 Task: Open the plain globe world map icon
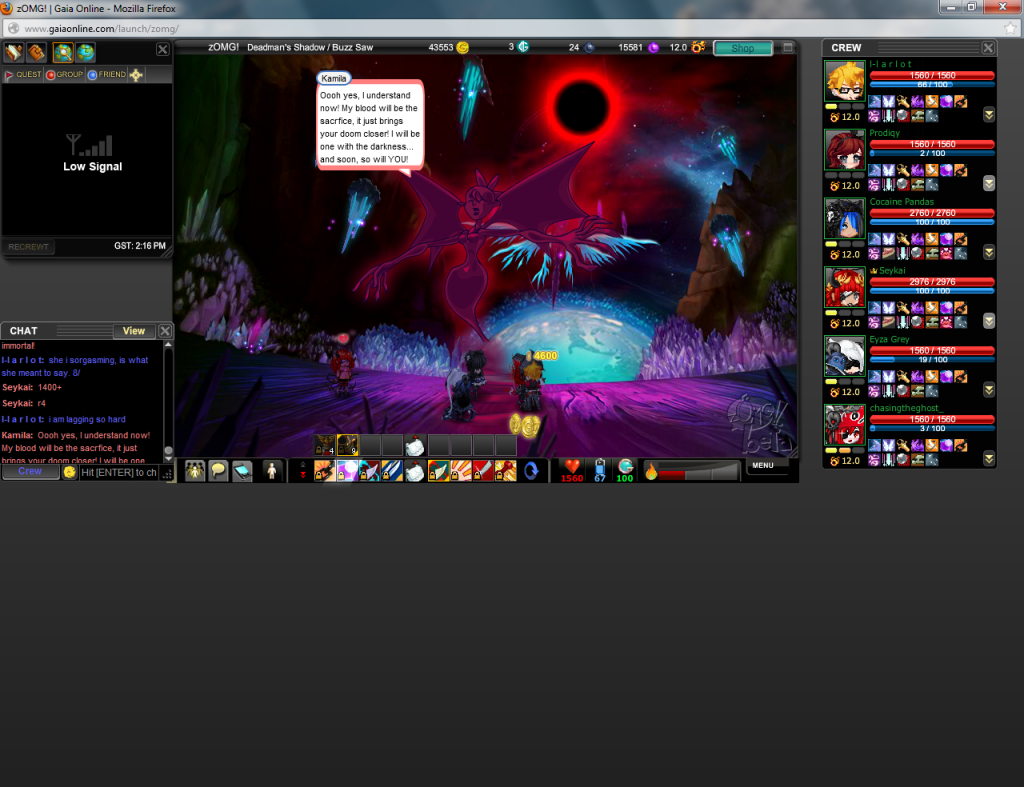point(86,52)
